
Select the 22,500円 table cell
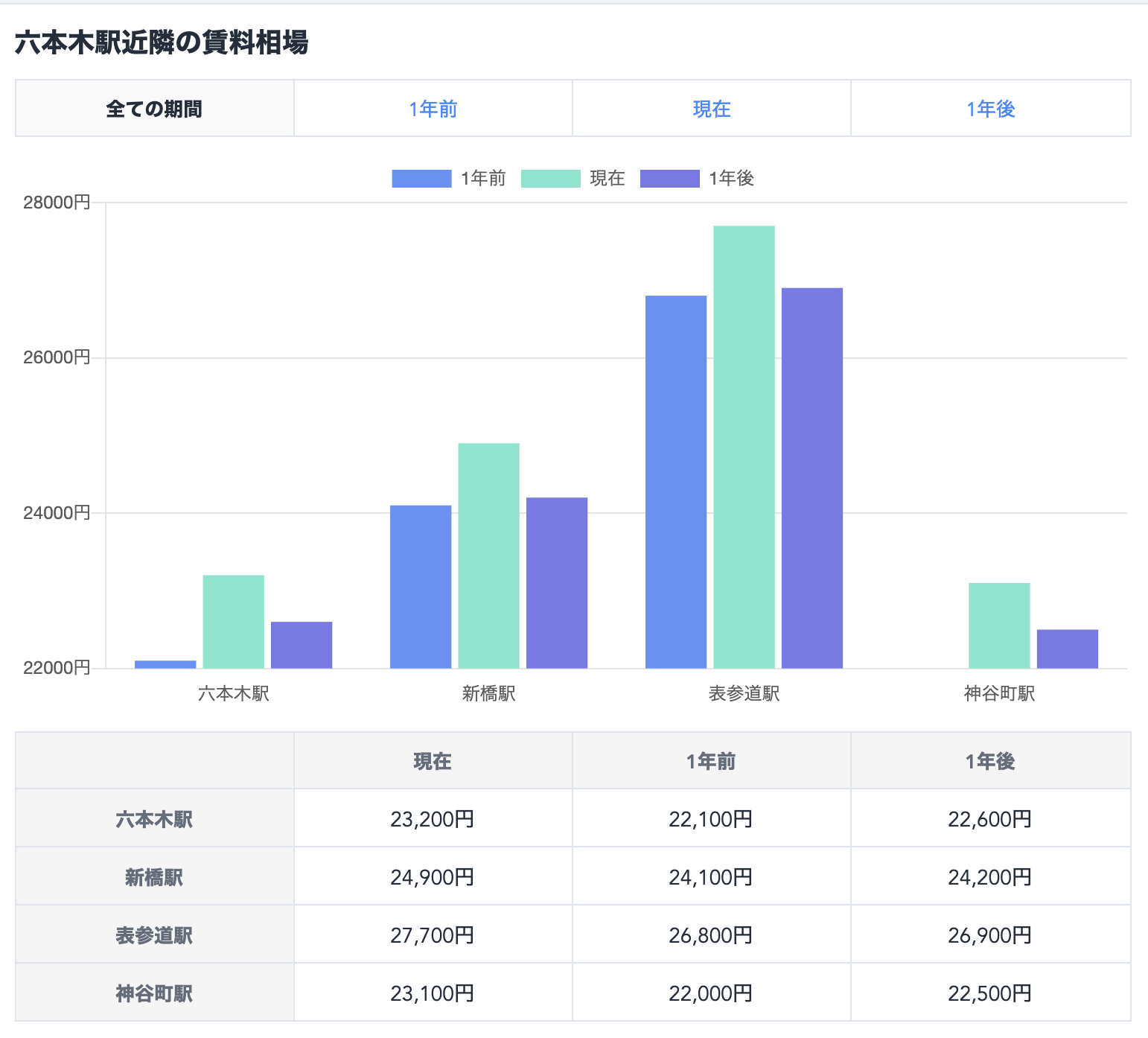tap(991, 993)
